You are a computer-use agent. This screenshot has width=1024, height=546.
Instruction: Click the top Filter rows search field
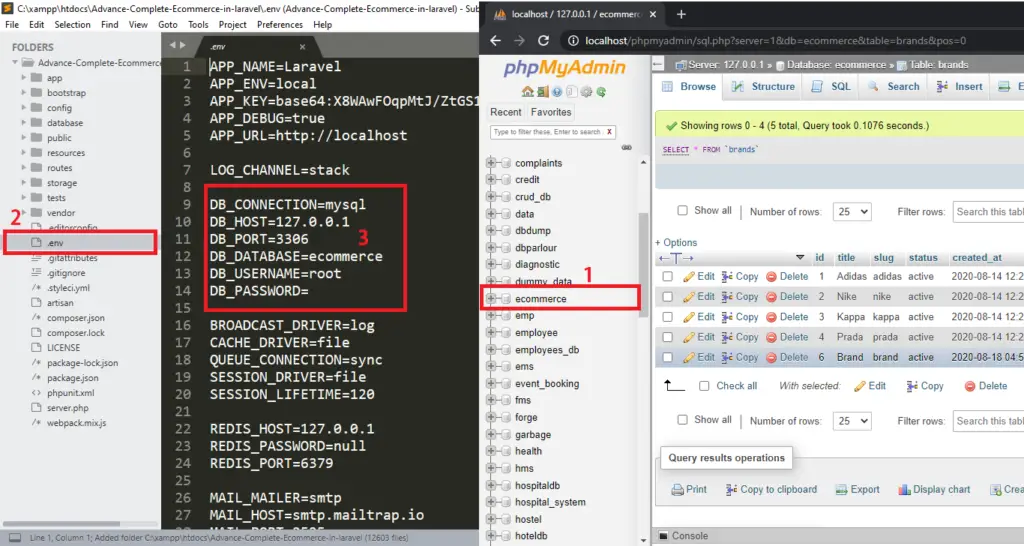pos(987,212)
